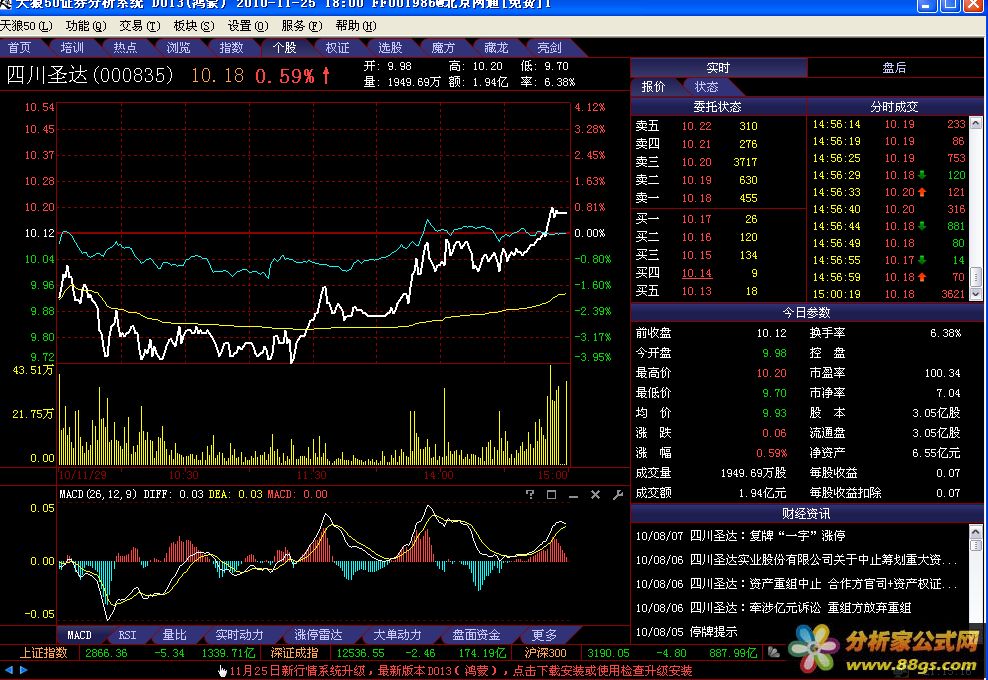Switch to the 藏龙 tab
Screen dimensions: 988x680
point(496,48)
